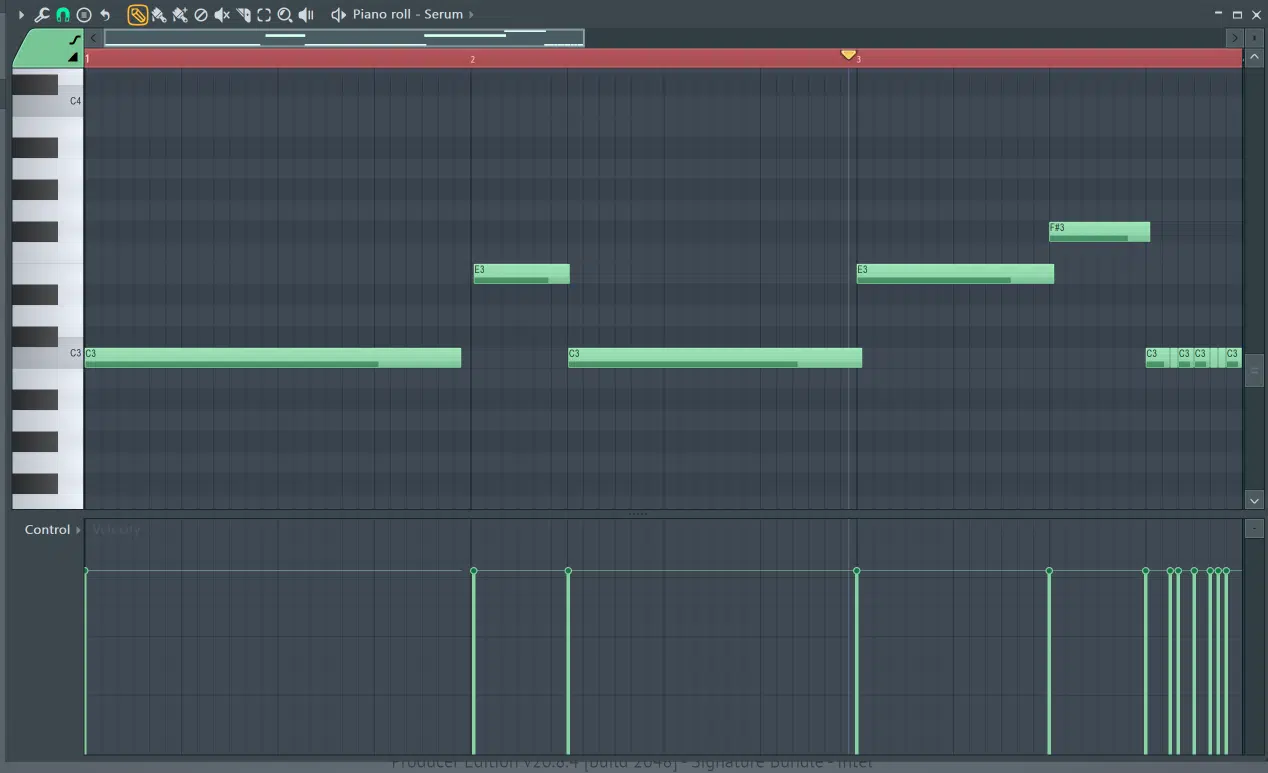Viewport: 1268px width, 773px height.
Task: Open the Stamp chord tool
Action: [84, 15]
